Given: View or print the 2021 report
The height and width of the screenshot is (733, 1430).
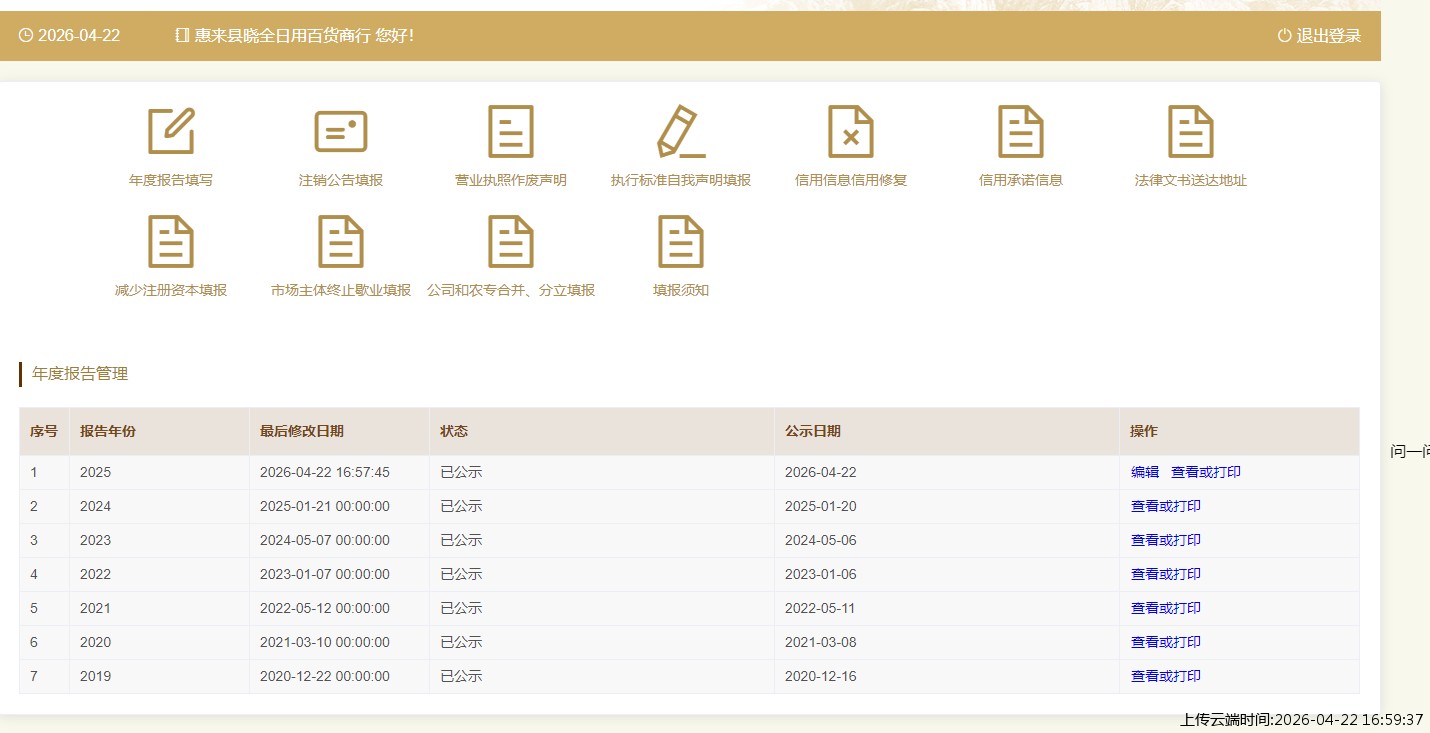Looking at the screenshot, I should click(x=1166, y=608).
